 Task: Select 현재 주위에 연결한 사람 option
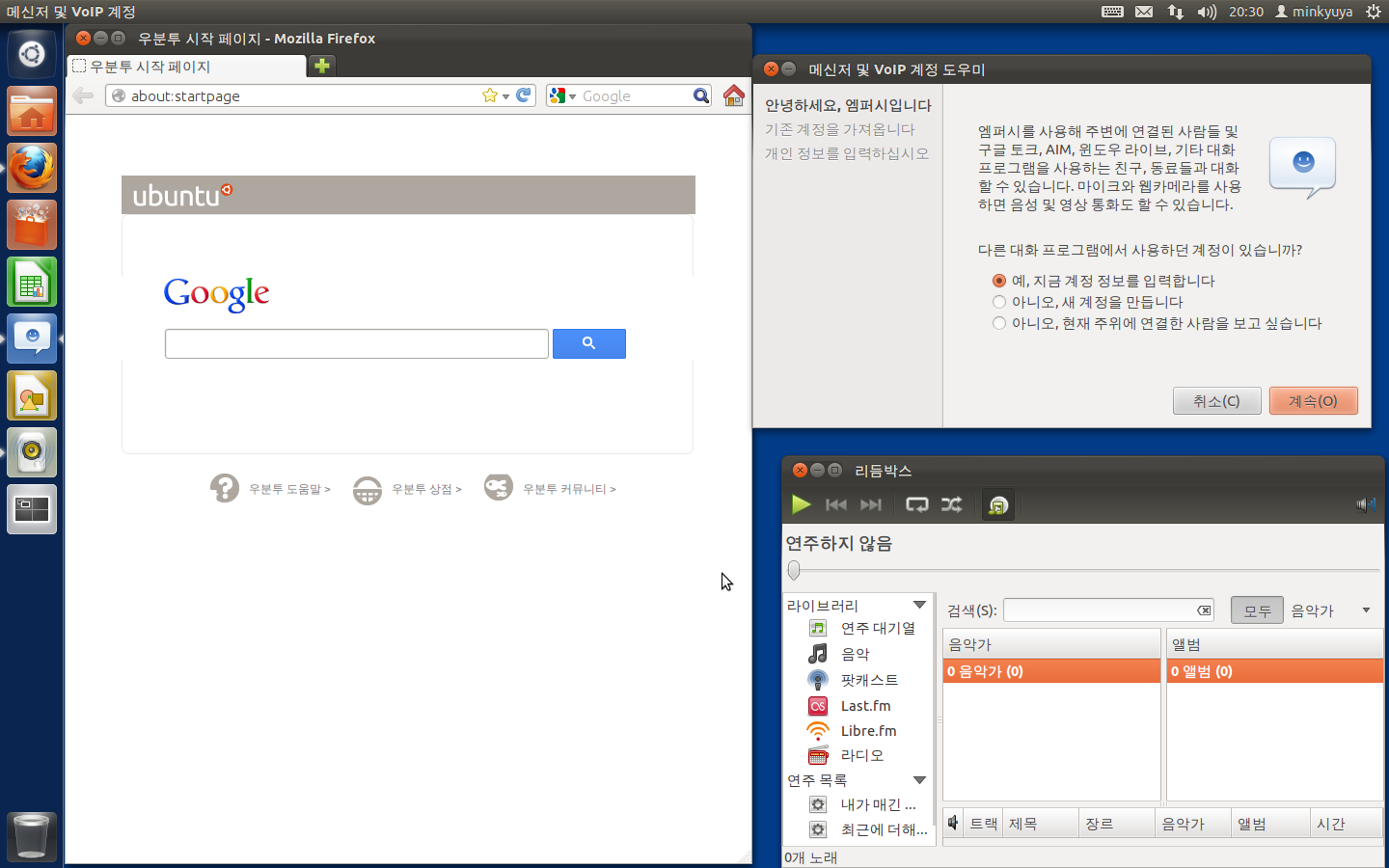click(x=1157, y=323)
